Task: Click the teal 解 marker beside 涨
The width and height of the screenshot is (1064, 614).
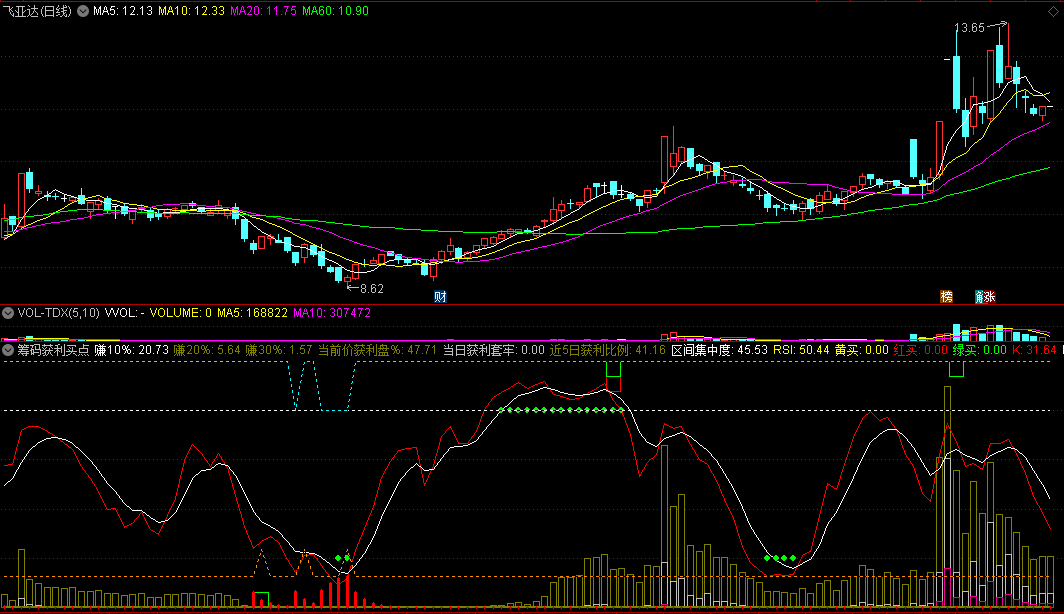Action: pyautogui.click(x=980, y=296)
